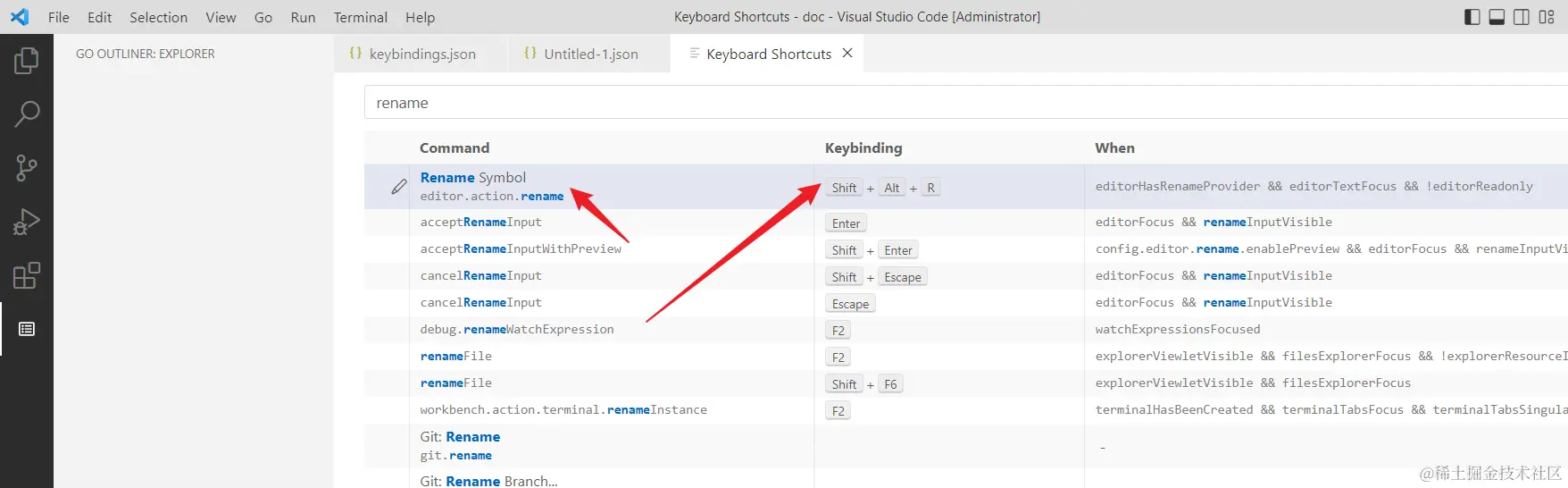Open the Customize Layout icon

coord(1547,17)
